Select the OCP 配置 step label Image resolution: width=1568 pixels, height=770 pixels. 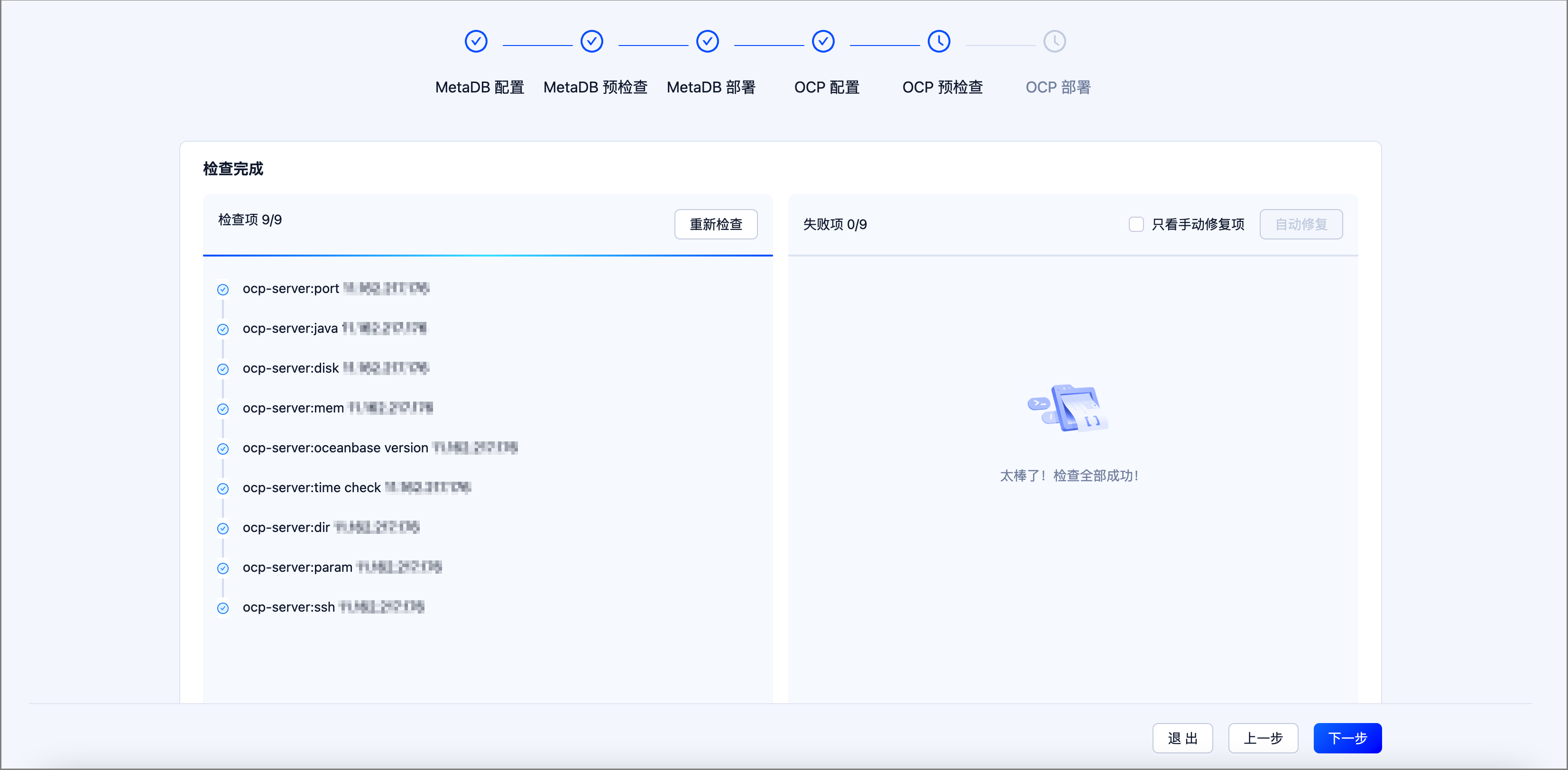(827, 88)
